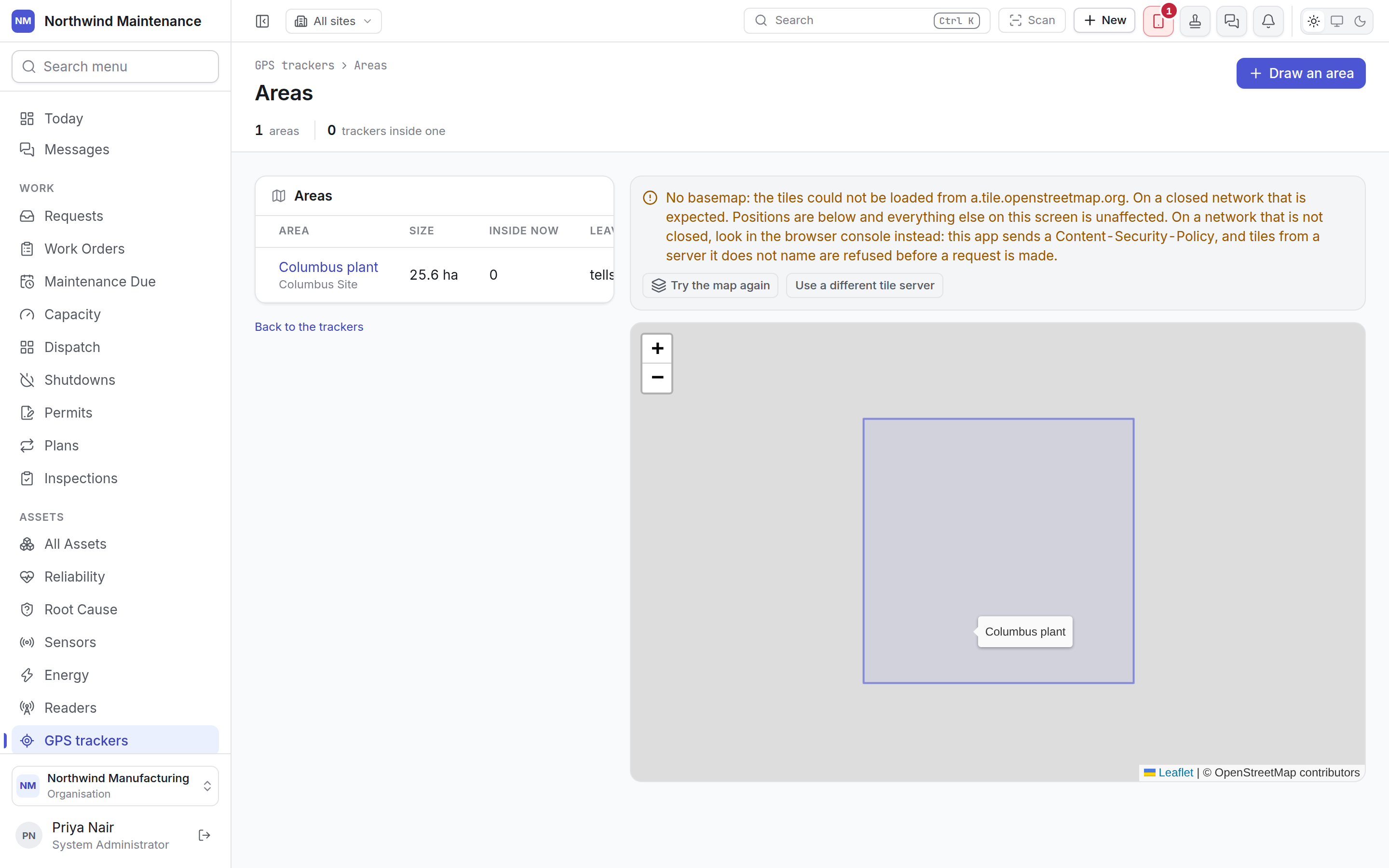The height and width of the screenshot is (868, 1389).
Task: Open Columbus plant area link
Action: pyautogui.click(x=328, y=267)
